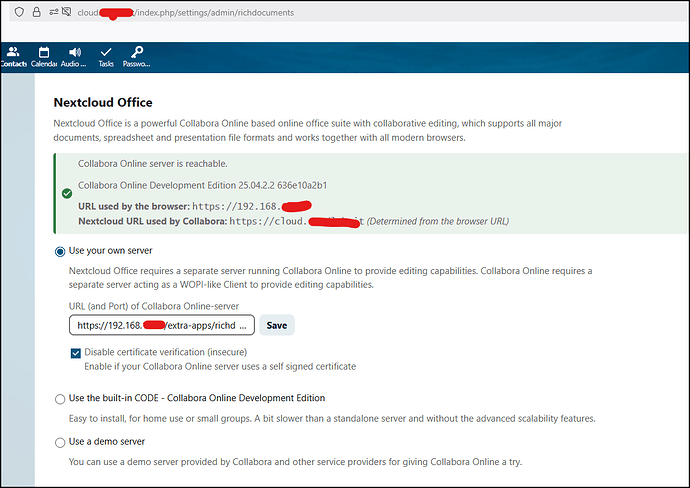Click the 'Nextcloud Office requires a separate server' paragraph

[x=330, y=278]
